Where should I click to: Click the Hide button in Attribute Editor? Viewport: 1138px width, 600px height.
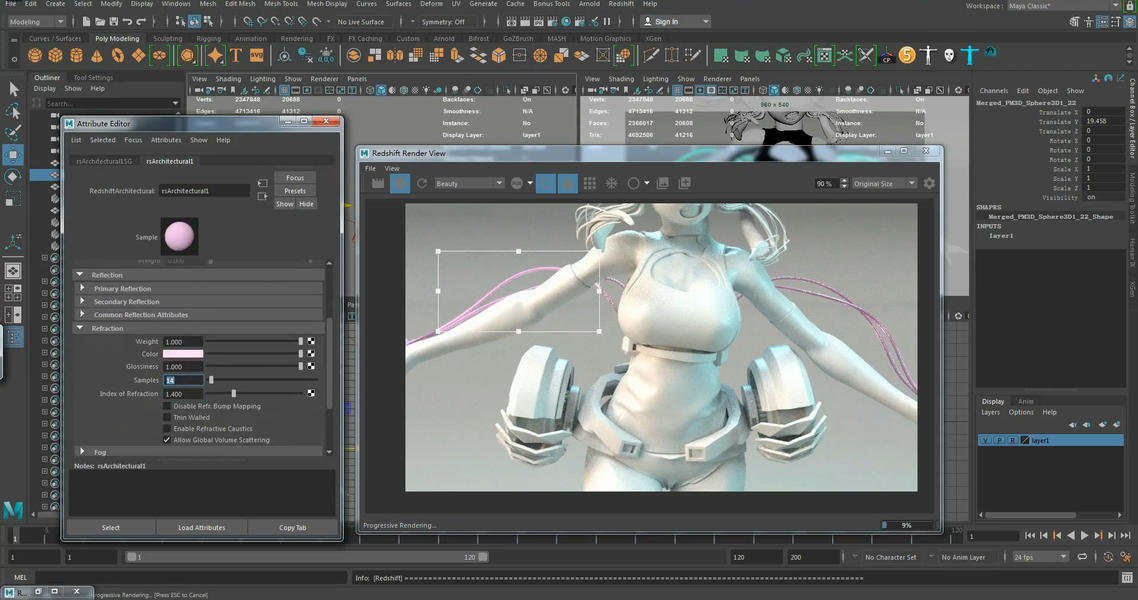click(306, 204)
